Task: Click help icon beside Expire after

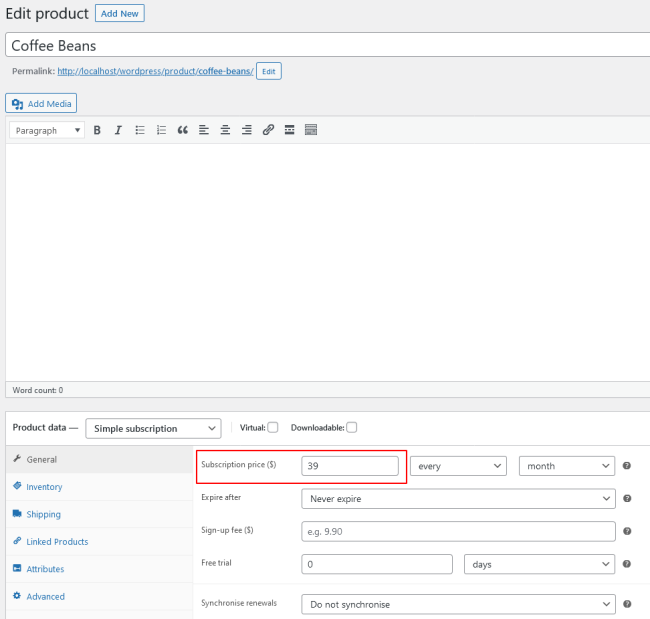Action: (x=627, y=498)
